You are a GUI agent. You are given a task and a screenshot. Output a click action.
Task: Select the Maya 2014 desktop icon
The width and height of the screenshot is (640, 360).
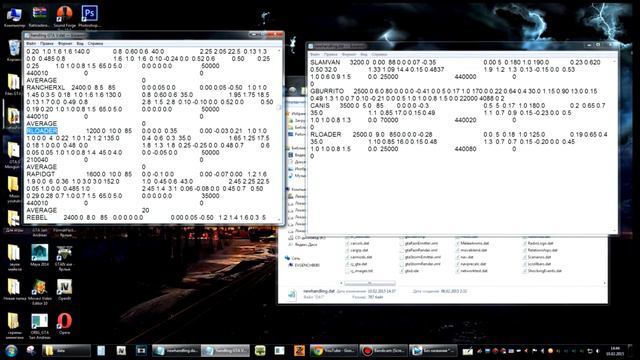[x=40, y=256]
